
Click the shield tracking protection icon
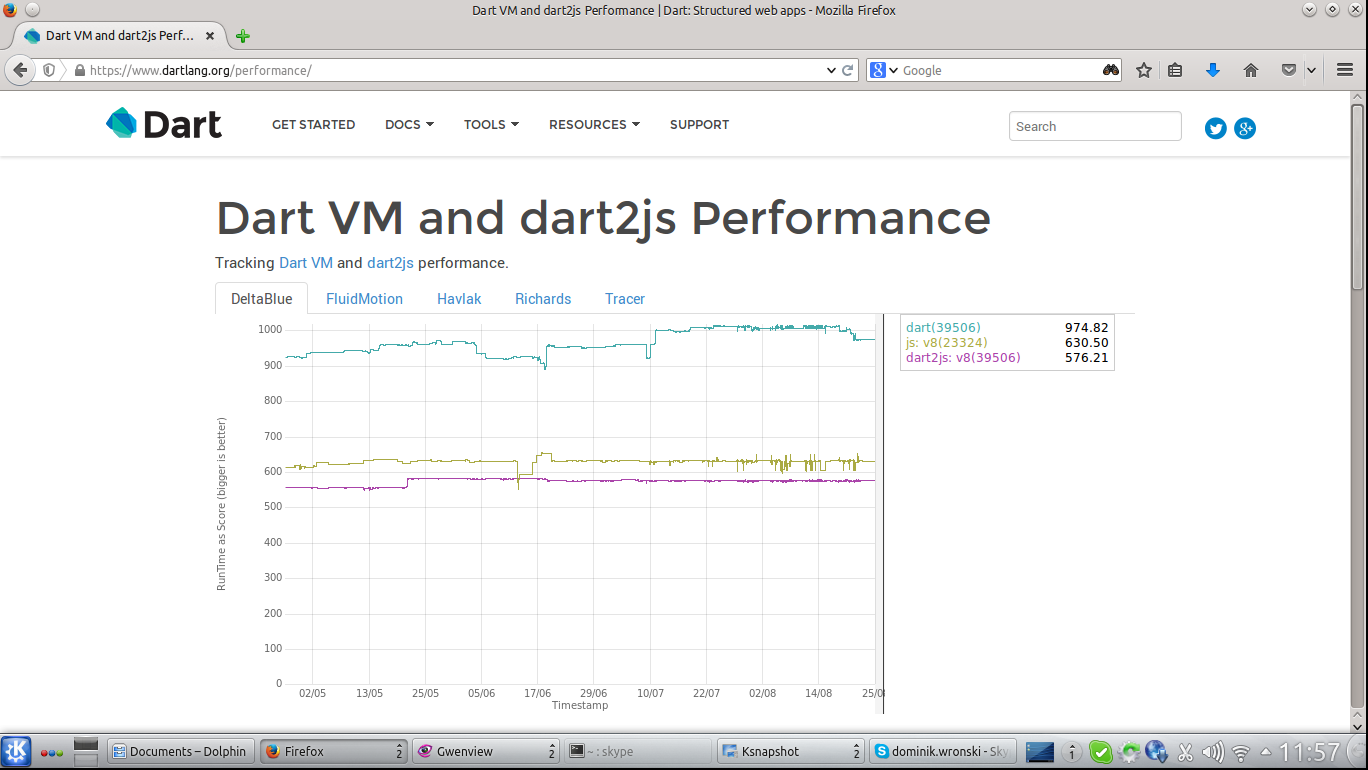[48, 71]
